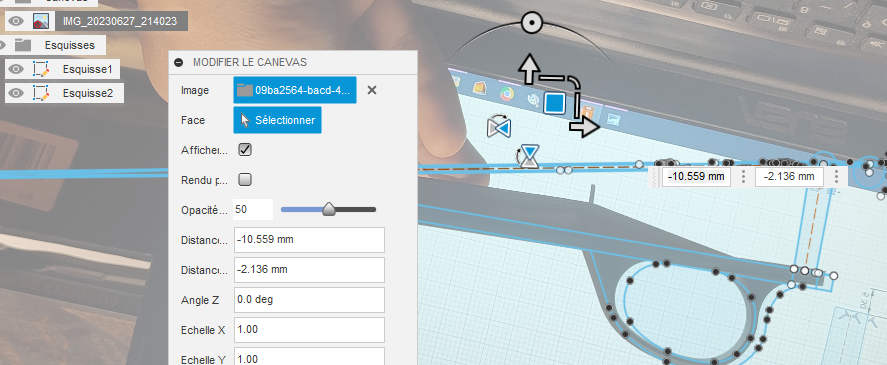887x365 pixels.
Task: Click the rotation manipulator handle on the arc
Action: pos(531,23)
